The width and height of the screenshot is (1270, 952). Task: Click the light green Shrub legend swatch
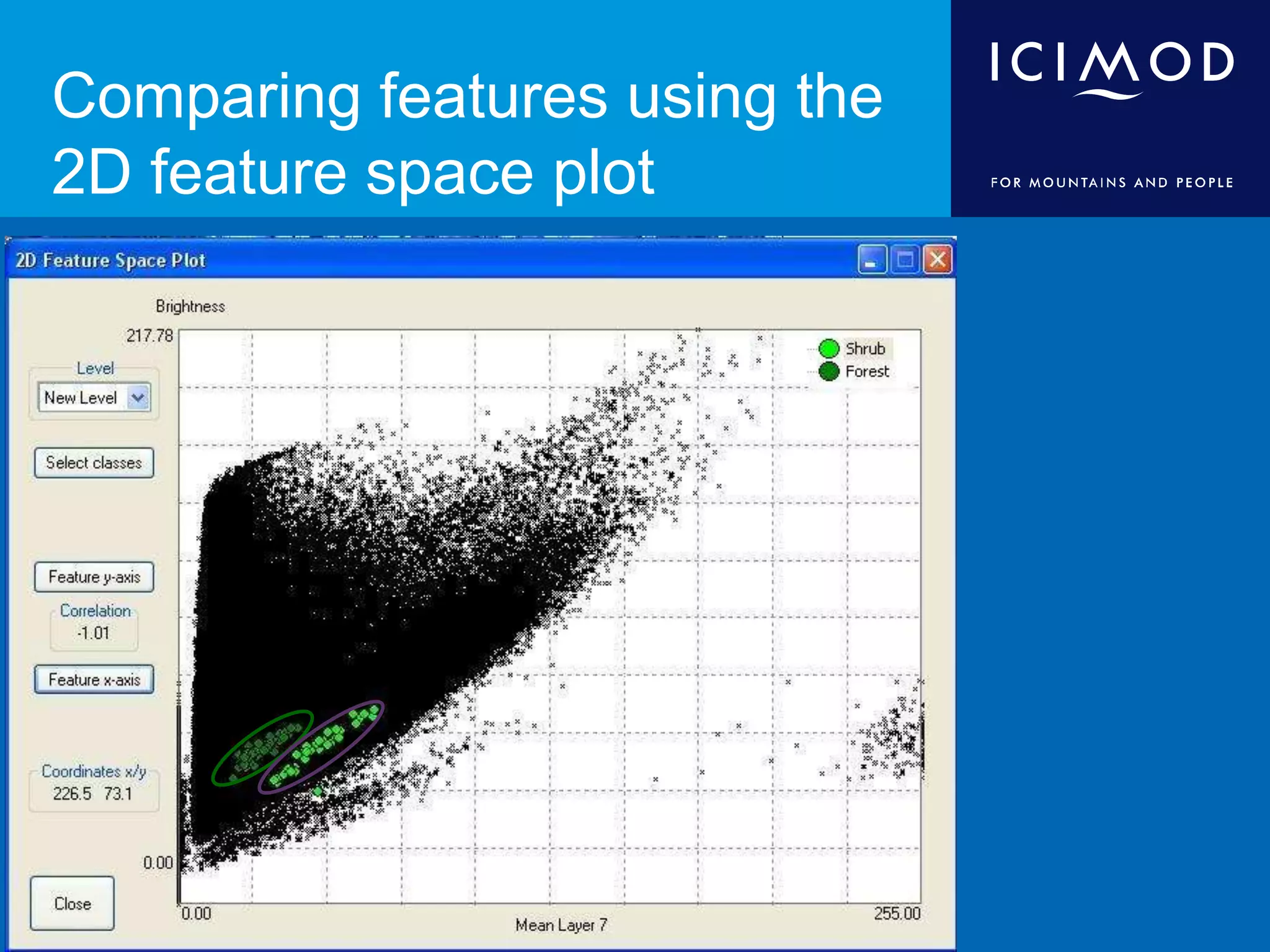click(x=829, y=349)
